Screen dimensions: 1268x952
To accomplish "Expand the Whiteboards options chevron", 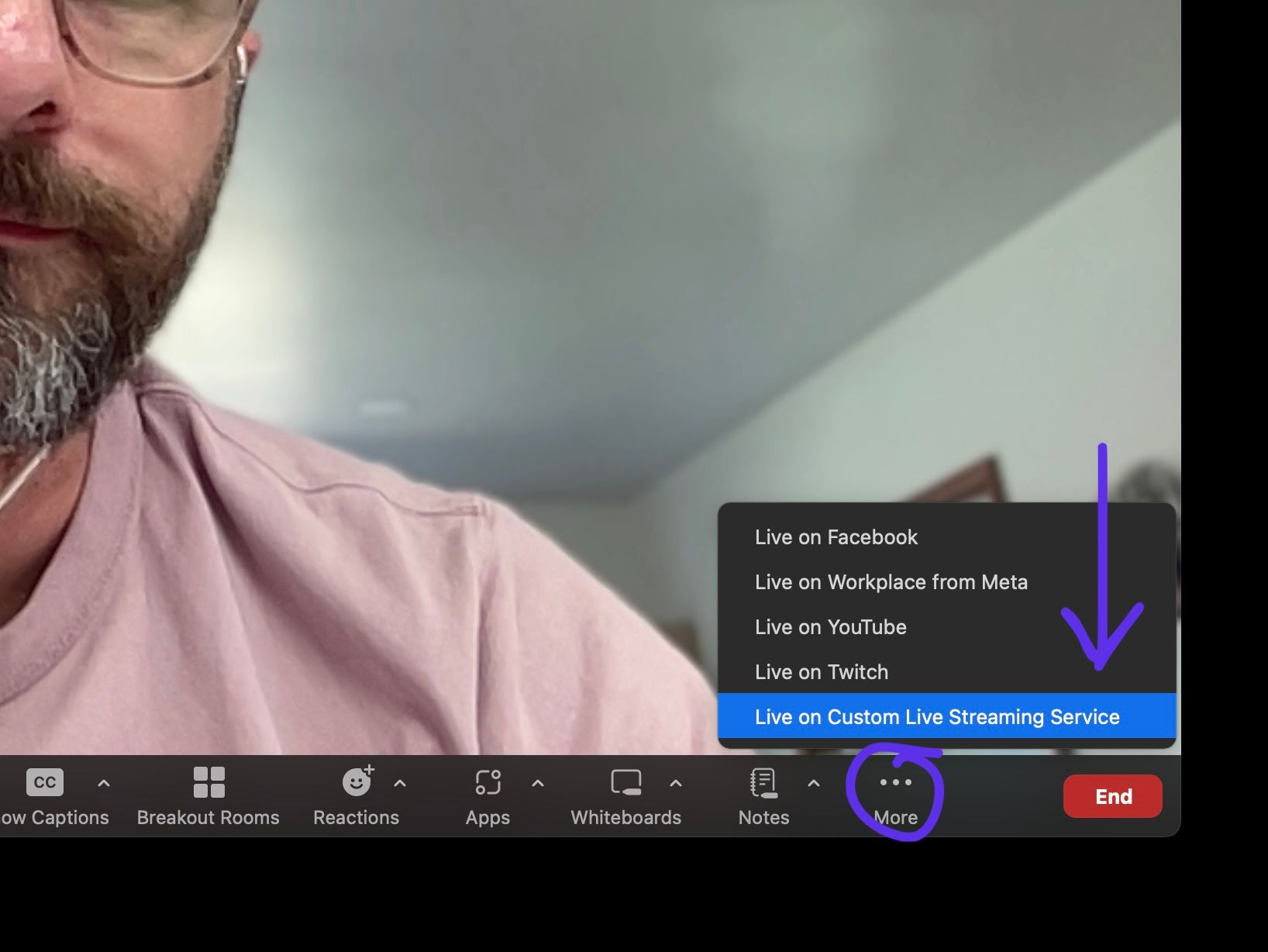I will (x=676, y=783).
